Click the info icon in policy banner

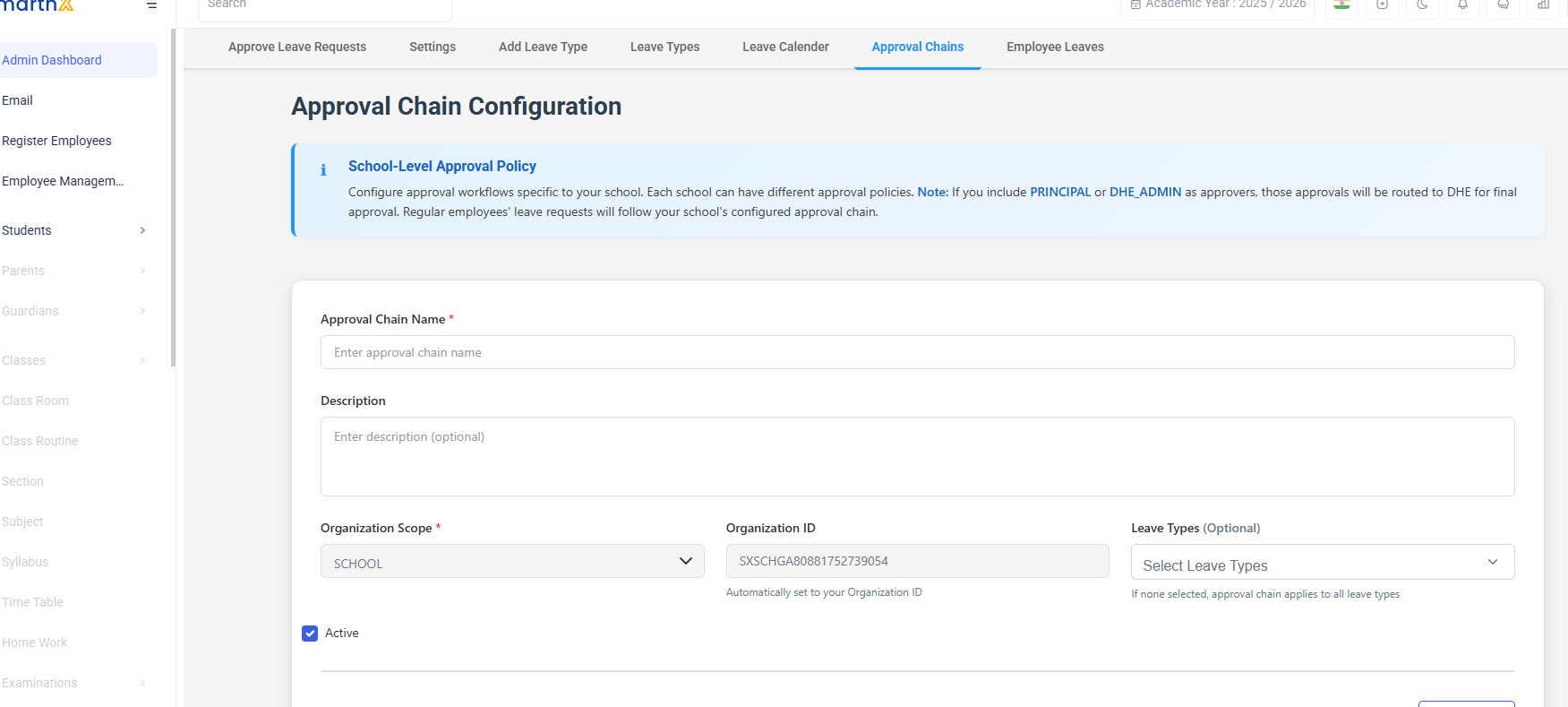click(323, 169)
